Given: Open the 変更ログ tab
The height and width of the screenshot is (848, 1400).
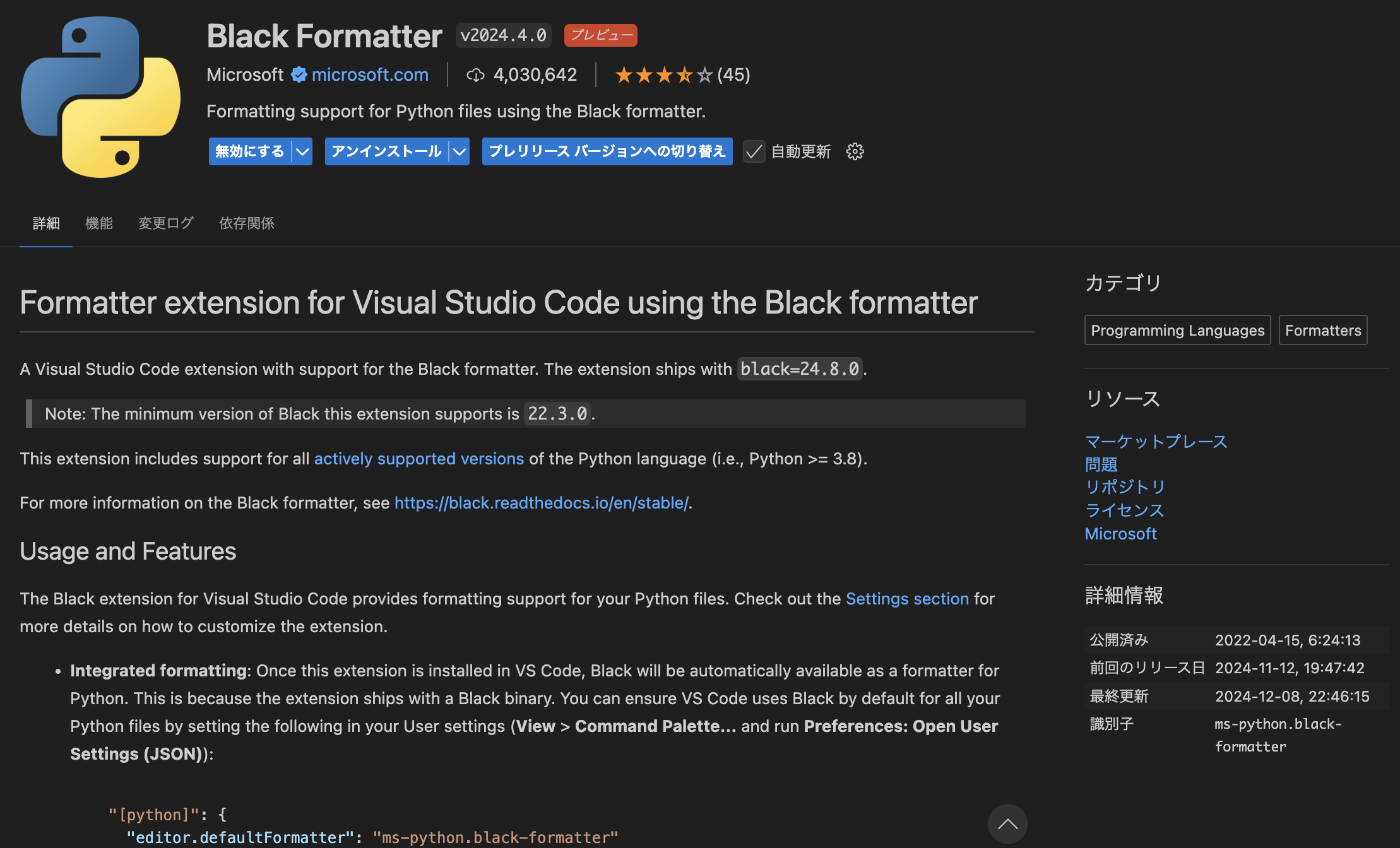Looking at the screenshot, I should pyautogui.click(x=165, y=223).
